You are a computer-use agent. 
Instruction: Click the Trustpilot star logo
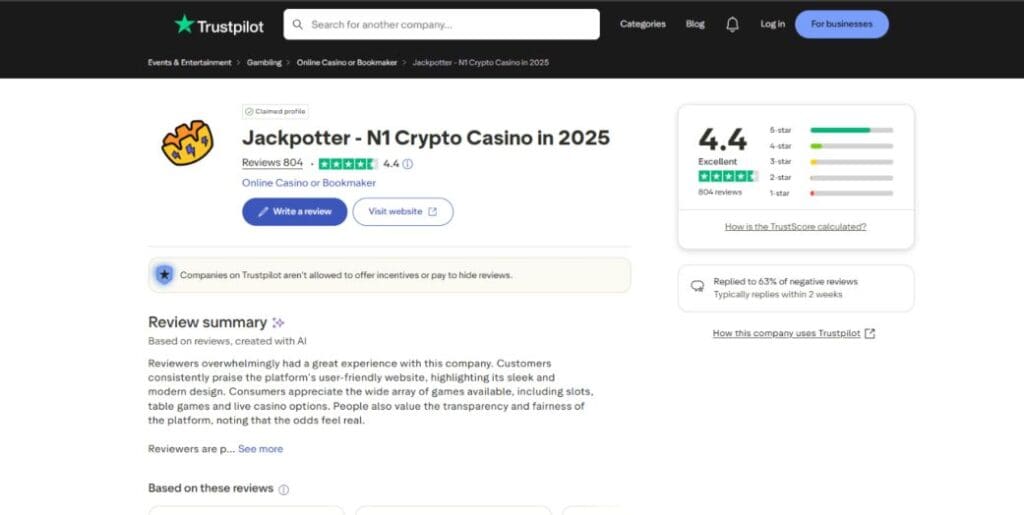[x=184, y=24]
